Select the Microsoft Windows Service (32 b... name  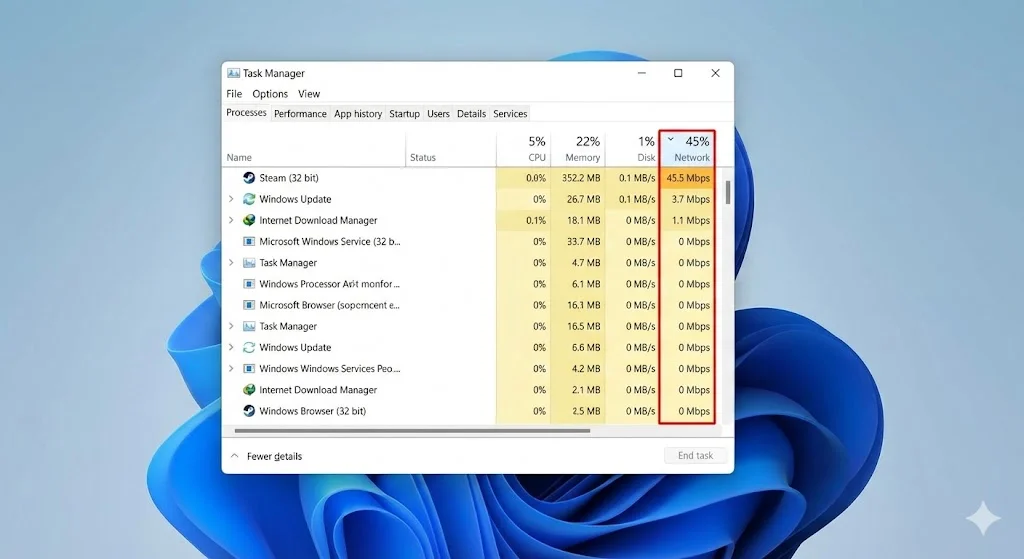[x=330, y=242]
